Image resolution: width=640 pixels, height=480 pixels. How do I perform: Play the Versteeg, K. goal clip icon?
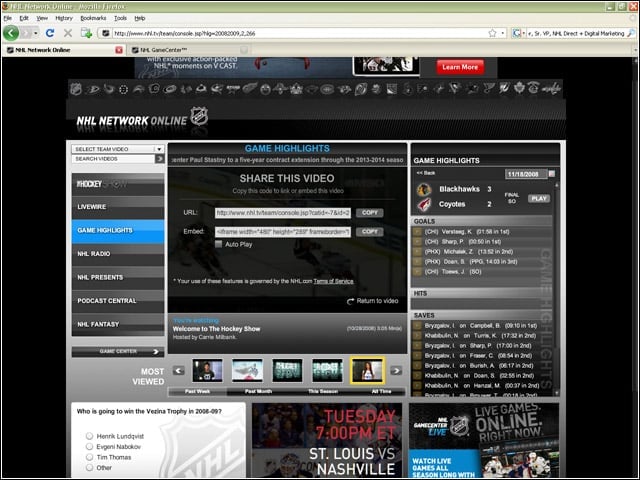[417, 232]
